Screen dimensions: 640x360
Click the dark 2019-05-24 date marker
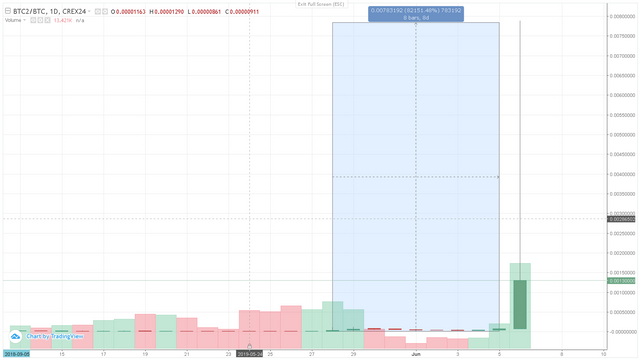pos(249,354)
